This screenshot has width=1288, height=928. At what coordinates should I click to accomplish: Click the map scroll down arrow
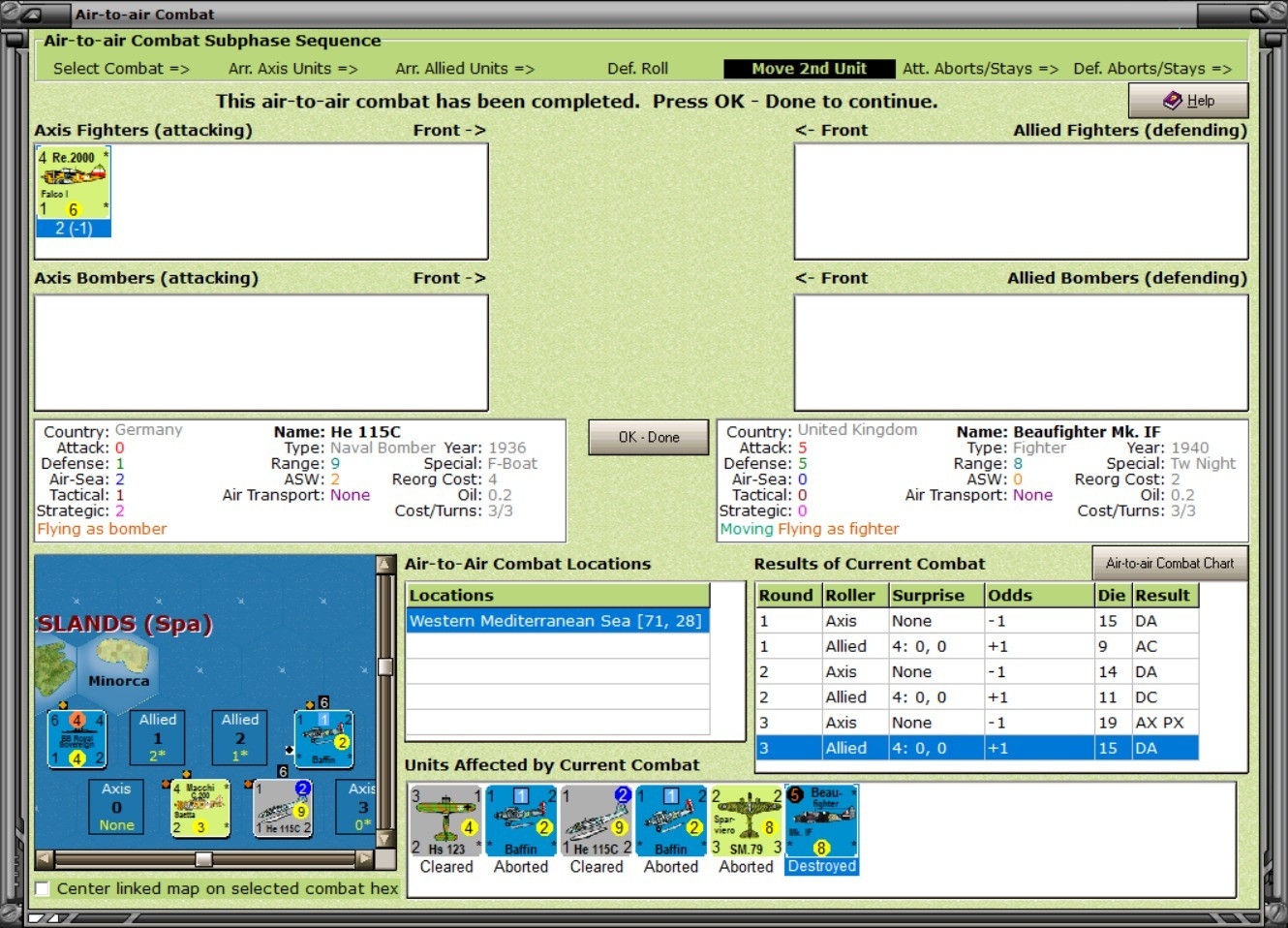click(x=385, y=839)
